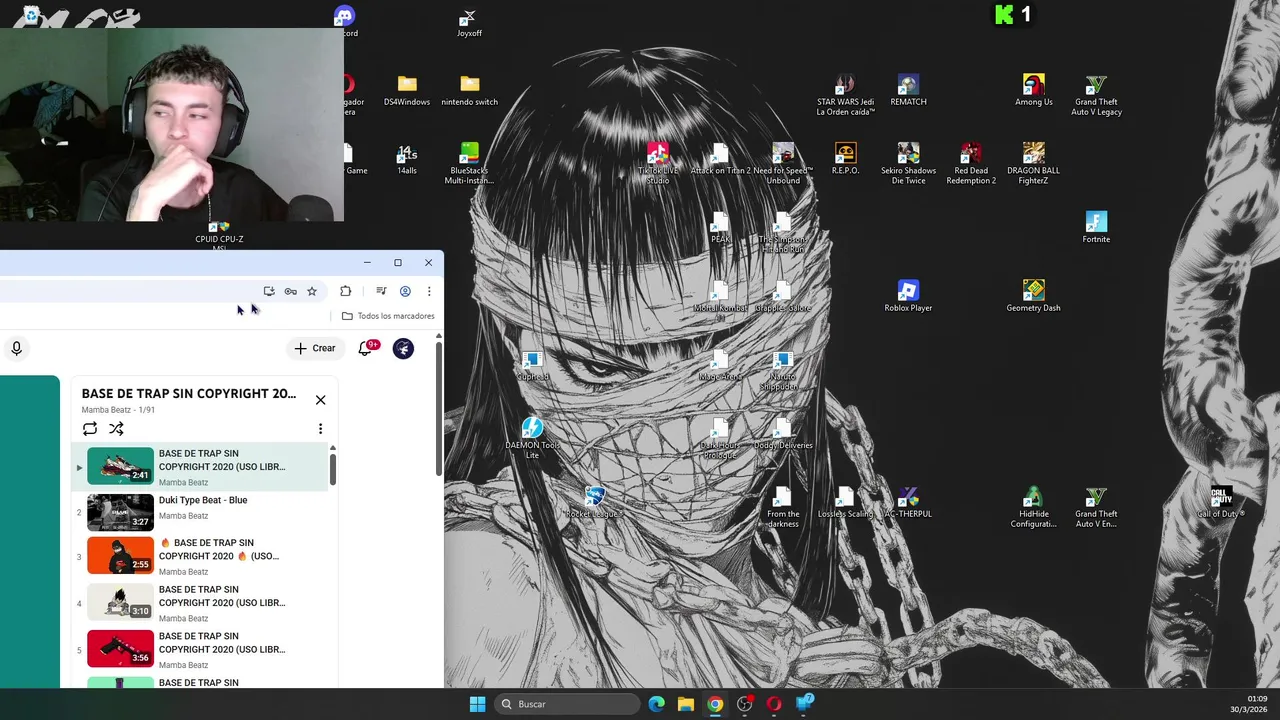Click password key icon in address bar
The width and height of the screenshot is (1280, 720).
pyautogui.click(x=290, y=291)
